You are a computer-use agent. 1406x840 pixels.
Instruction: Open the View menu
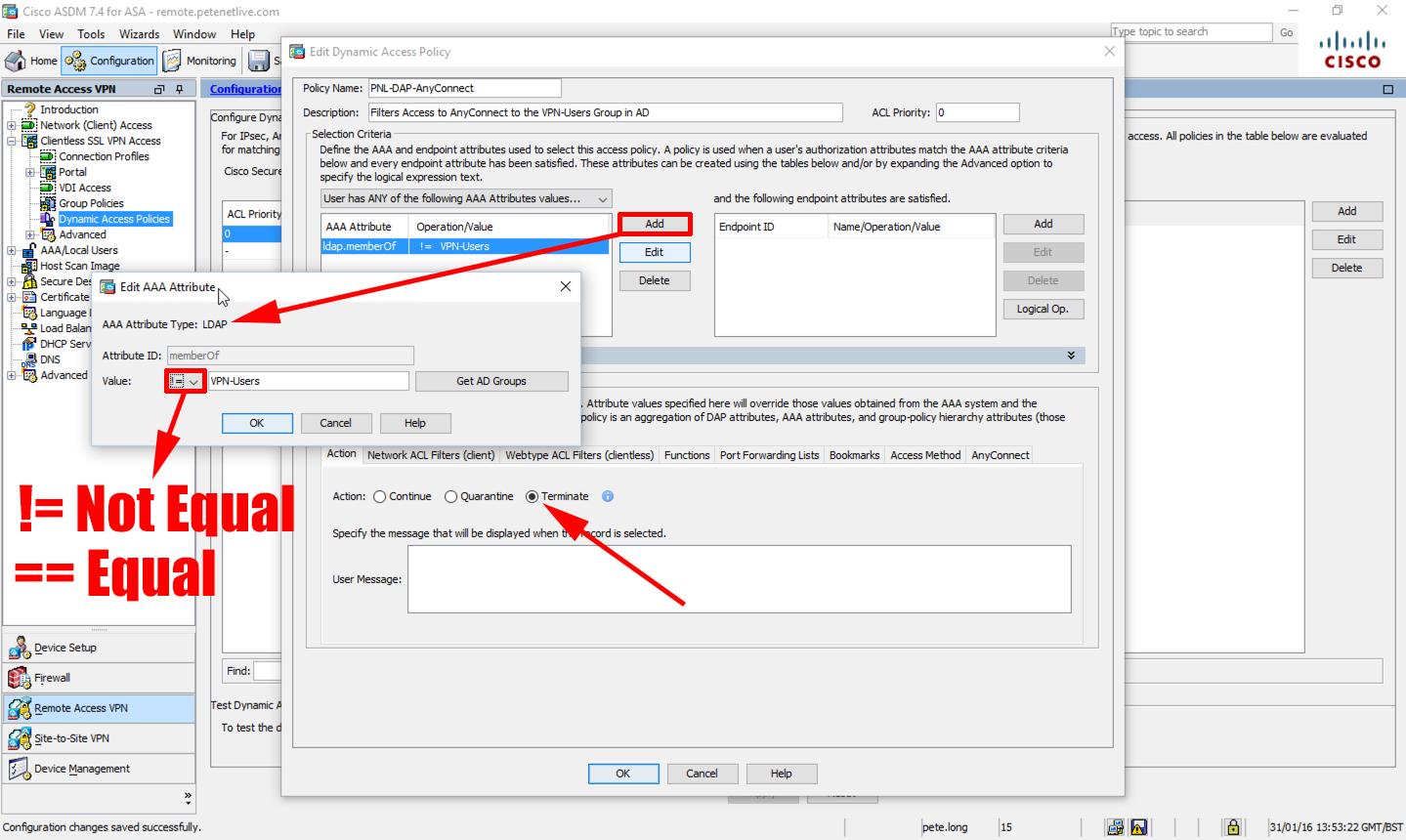tap(51, 34)
